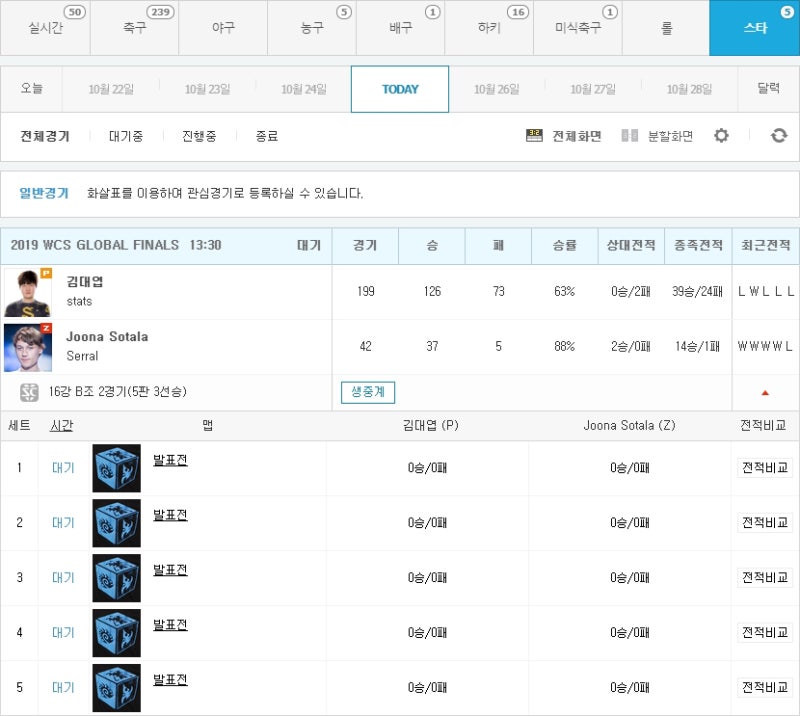Sort sets by 시간 column header

[62, 426]
